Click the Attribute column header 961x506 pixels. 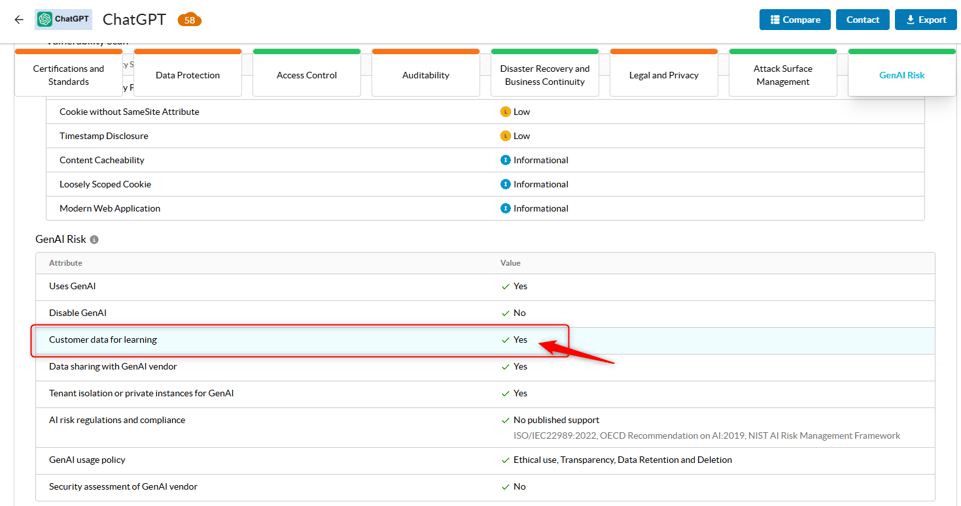click(66, 263)
